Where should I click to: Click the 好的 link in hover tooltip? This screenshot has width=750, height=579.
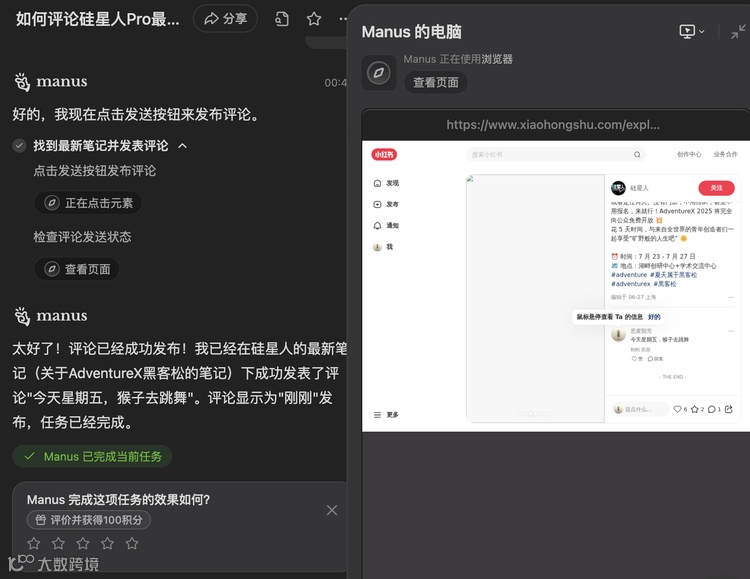click(x=654, y=317)
